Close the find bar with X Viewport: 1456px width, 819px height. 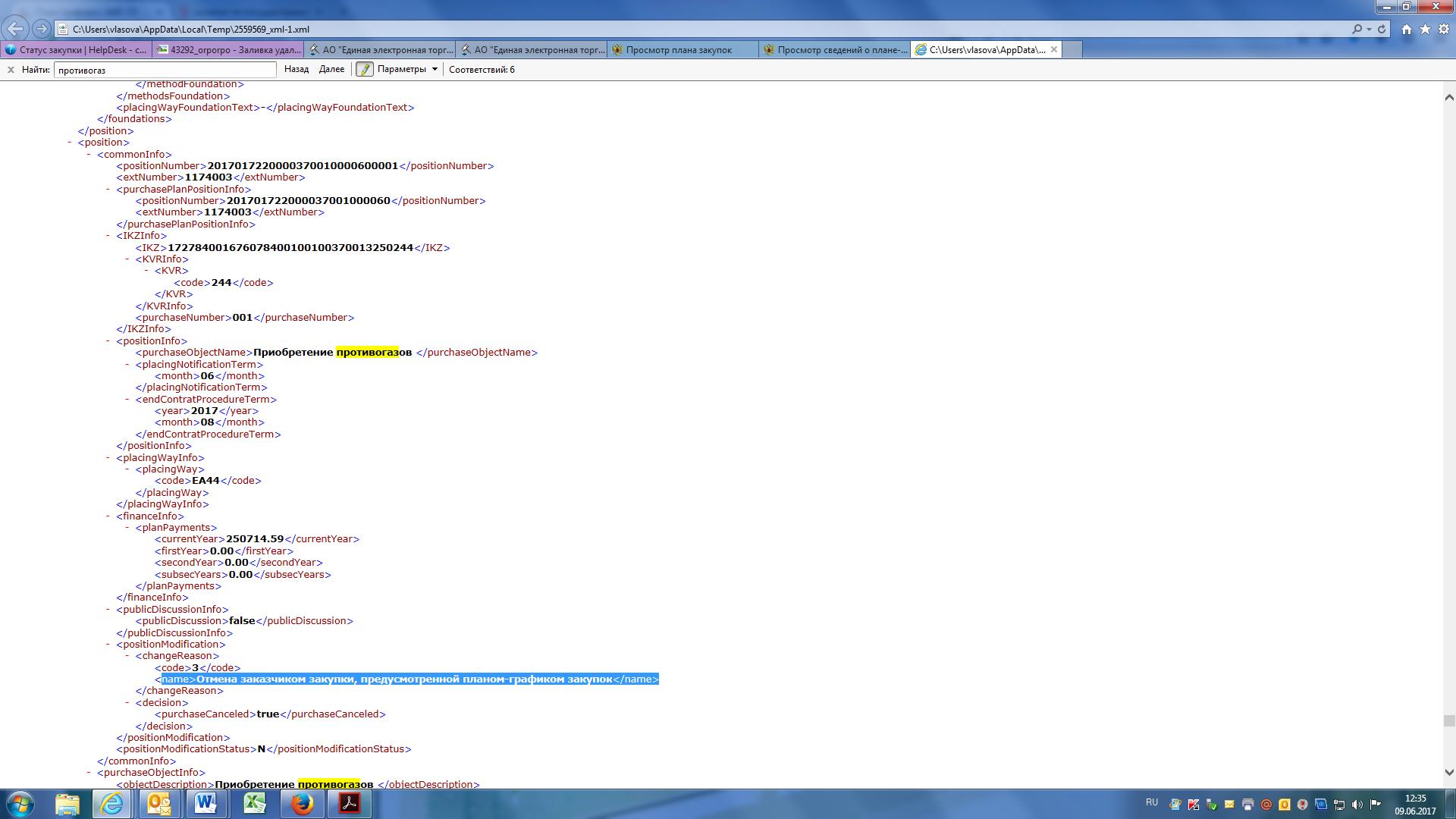point(11,69)
